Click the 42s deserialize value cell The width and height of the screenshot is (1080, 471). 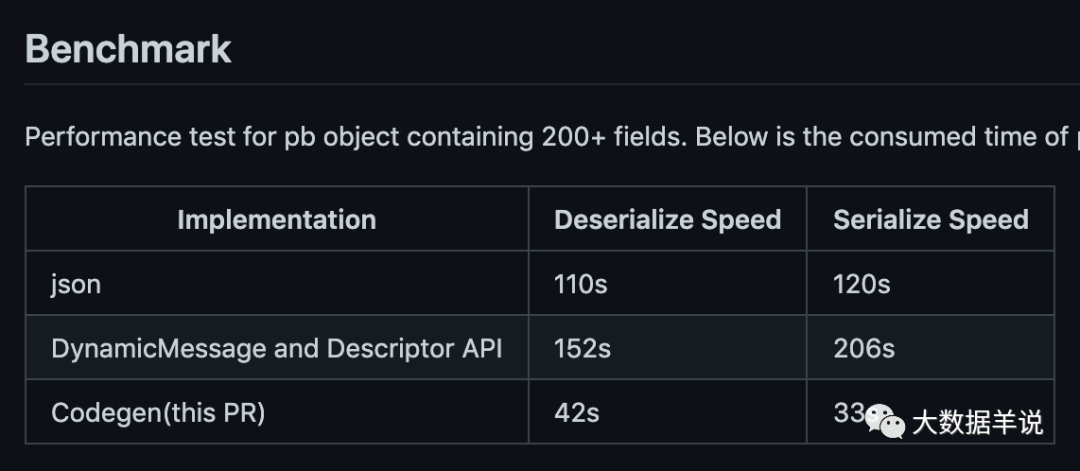[576, 412]
